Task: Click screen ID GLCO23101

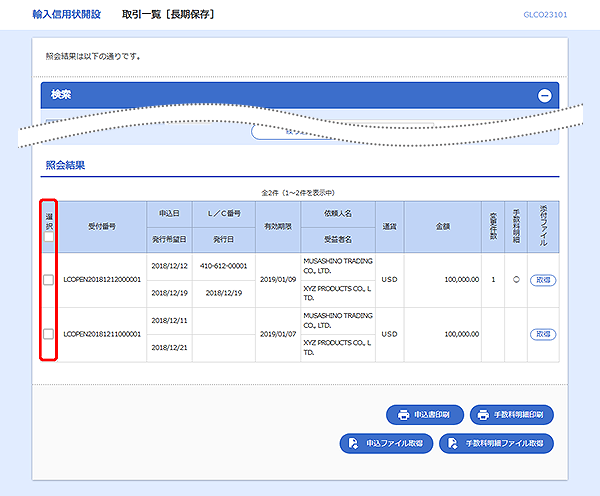Action: pyautogui.click(x=545, y=15)
